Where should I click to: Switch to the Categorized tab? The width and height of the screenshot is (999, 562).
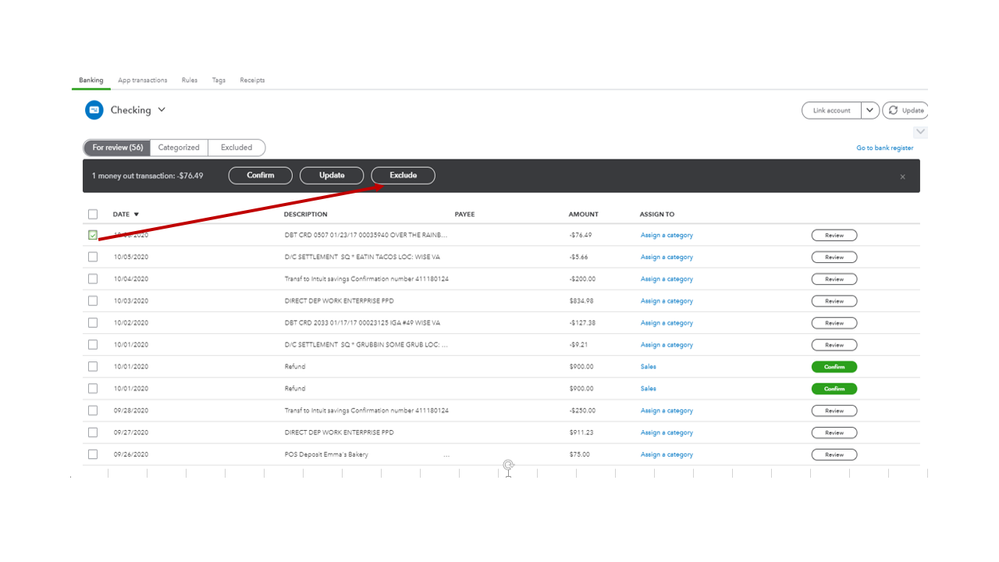178,147
